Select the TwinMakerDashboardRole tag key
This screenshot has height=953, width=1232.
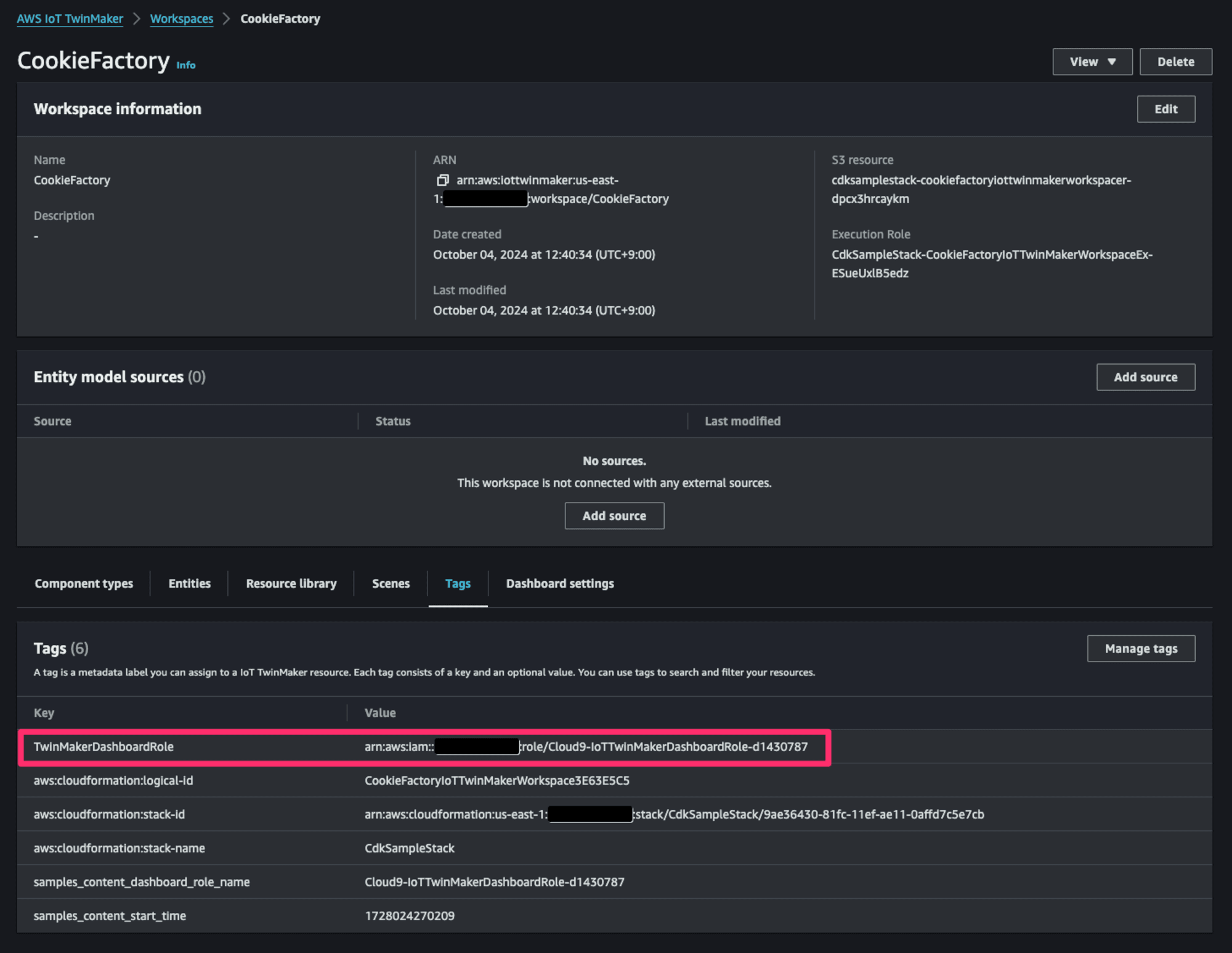pyautogui.click(x=103, y=747)
